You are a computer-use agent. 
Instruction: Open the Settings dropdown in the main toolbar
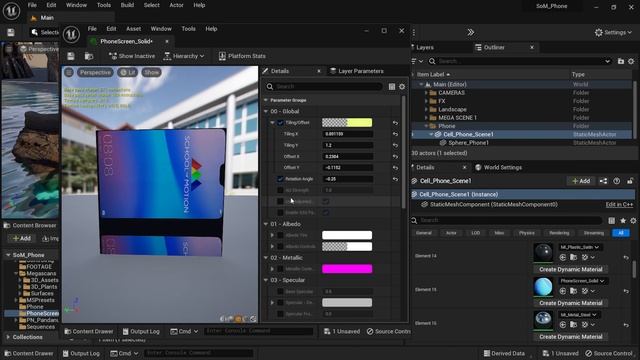[x=613, y=32]
